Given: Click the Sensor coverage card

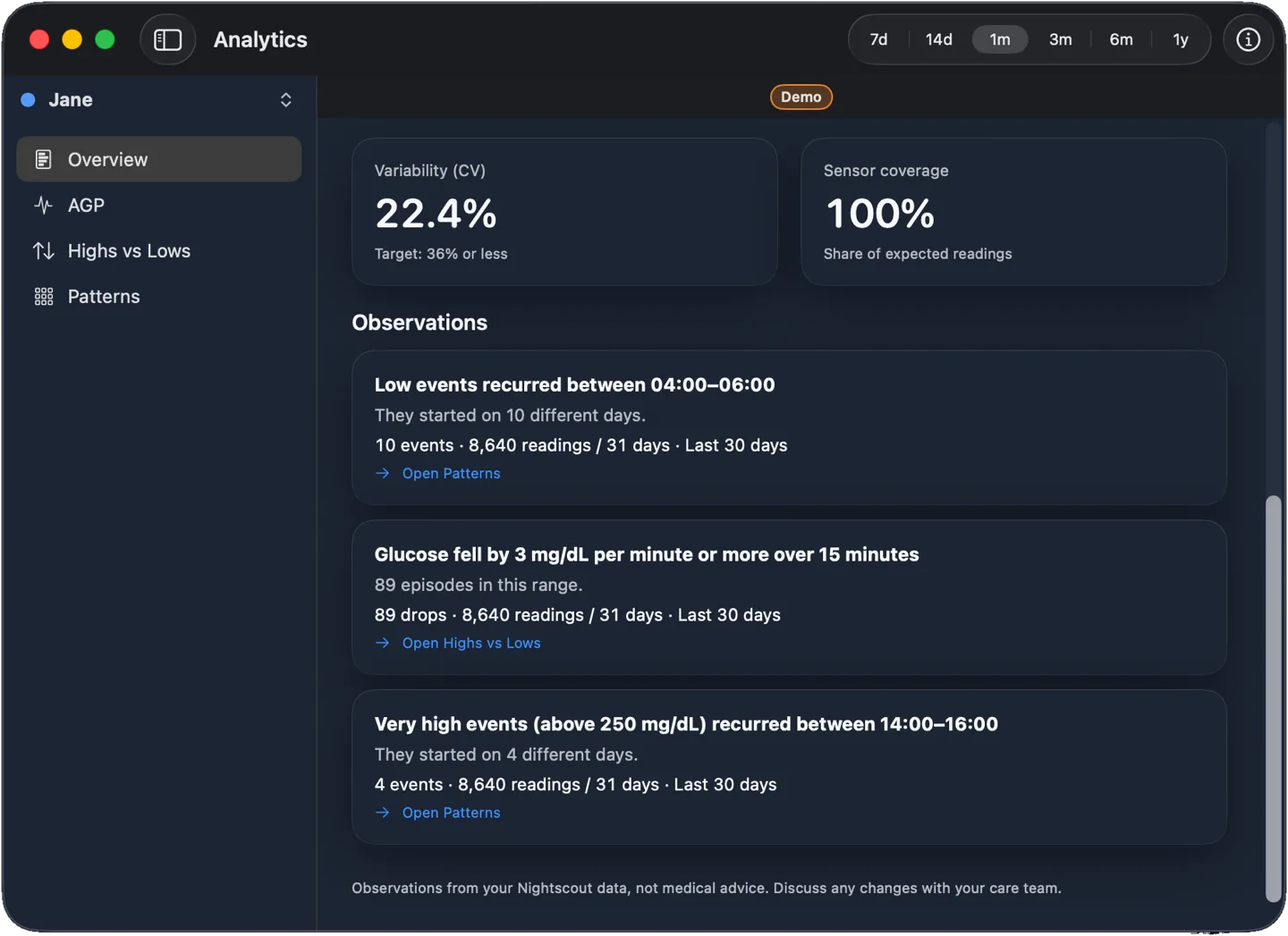Looking at the screenshot, I should (1013, 212).
